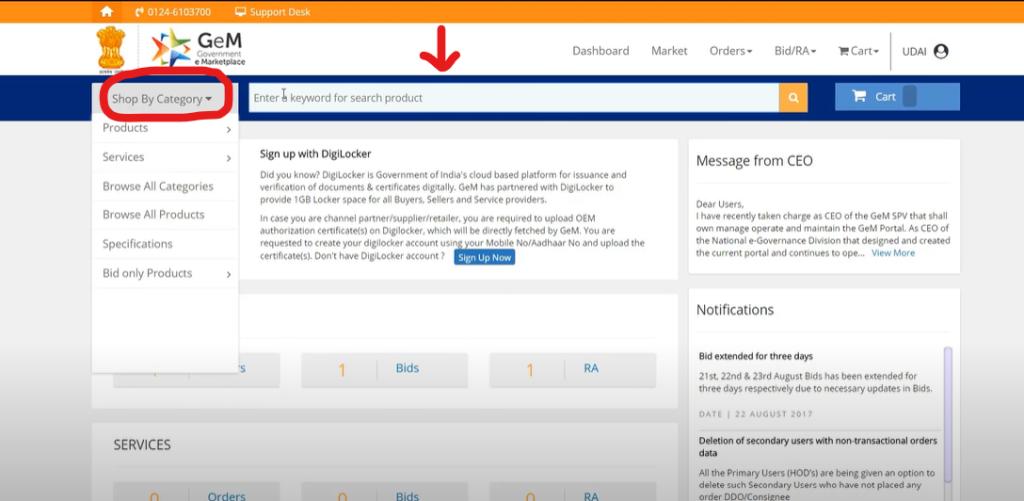
Task: Expand the Bid only Products submenu
Action: pyautogui.click(x=165, y=273)
